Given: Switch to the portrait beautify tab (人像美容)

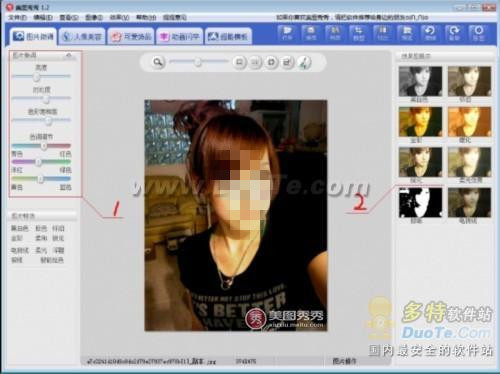Looking at the screenshot, I should pyautogui.click(x=82, y=36).
